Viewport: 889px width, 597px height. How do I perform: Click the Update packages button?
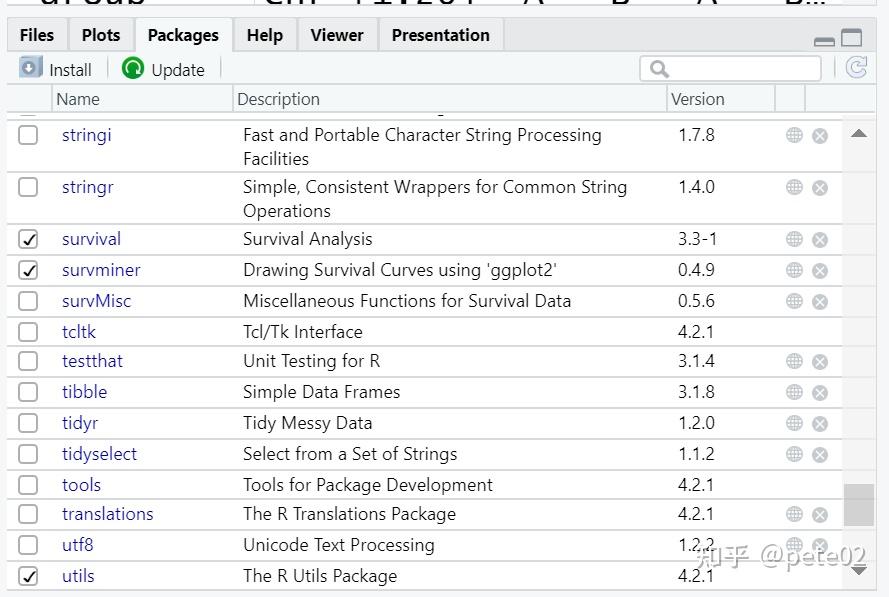[163, 69]
